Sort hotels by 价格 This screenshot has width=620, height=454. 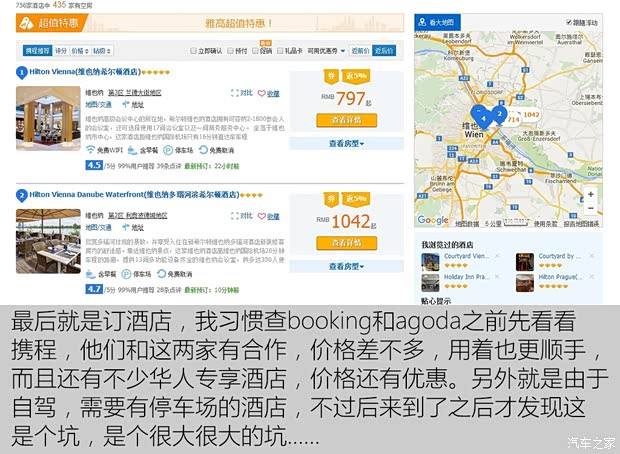coord(79,51)
